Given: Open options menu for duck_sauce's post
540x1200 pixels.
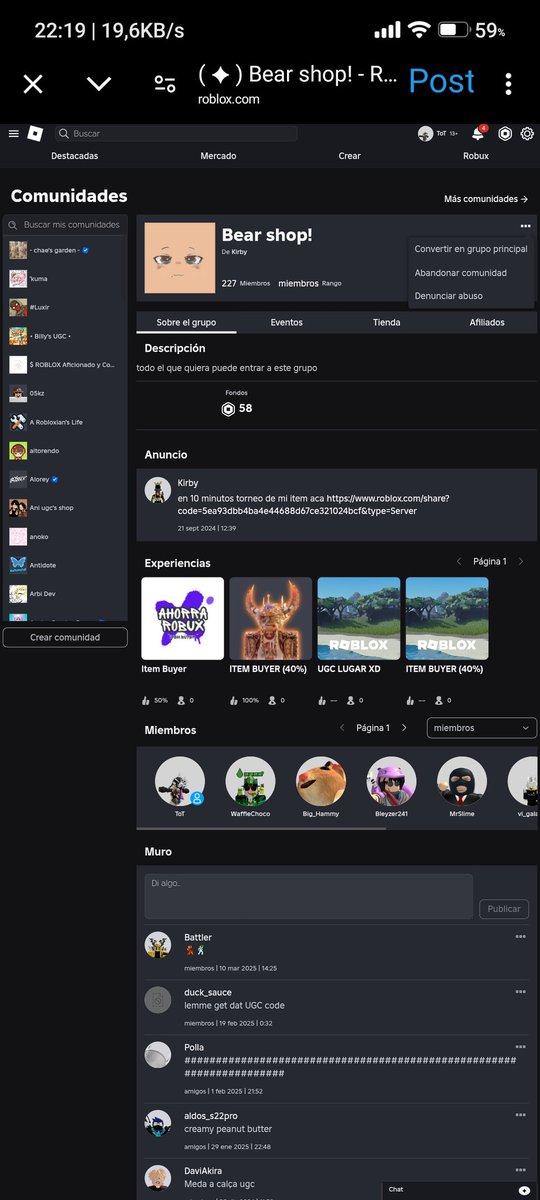Looking at the screenshot, I should click(x=520, y=992).
